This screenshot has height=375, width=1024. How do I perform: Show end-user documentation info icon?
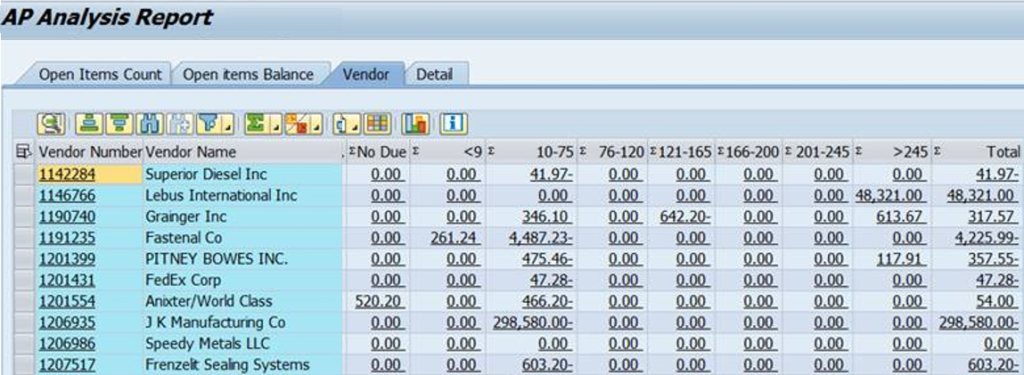tap(453, 123)
